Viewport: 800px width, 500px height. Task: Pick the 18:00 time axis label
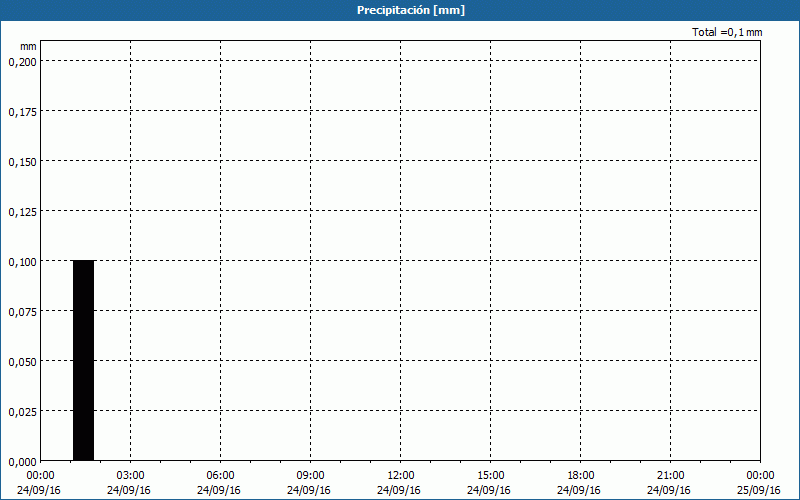pyautogui.click(x=581, y=475)
